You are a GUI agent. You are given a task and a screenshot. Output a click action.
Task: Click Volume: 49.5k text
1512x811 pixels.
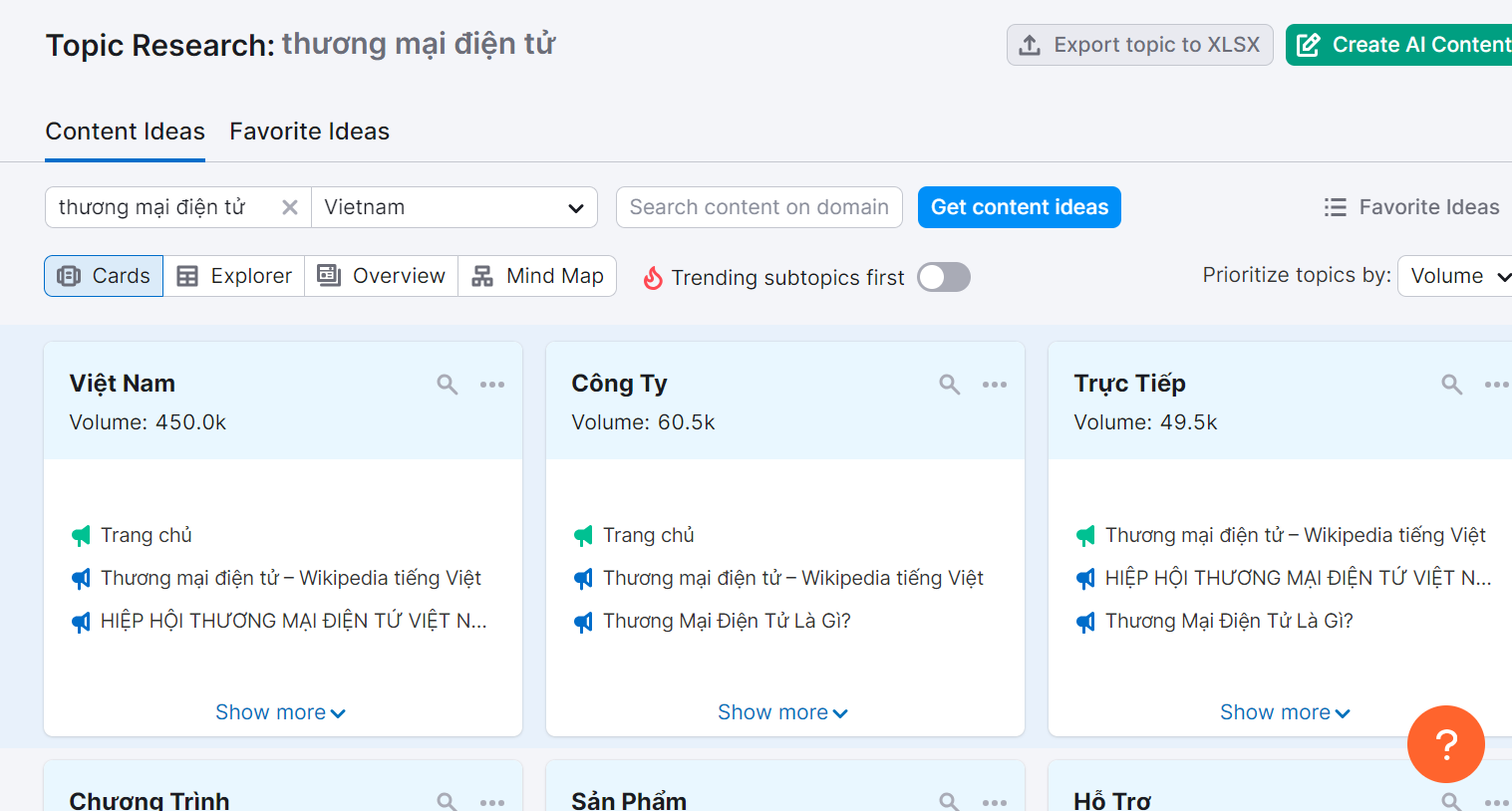pos(1146,422)
